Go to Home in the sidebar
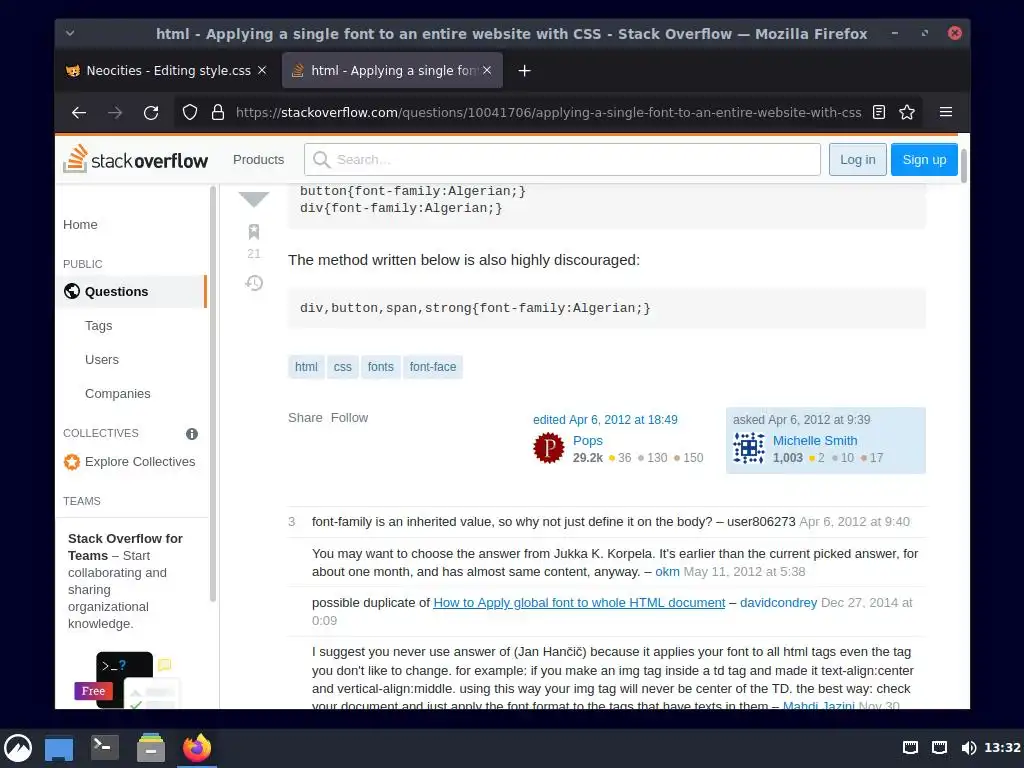Viewport: 1024px width, 768px height. (x=80, y=225)
